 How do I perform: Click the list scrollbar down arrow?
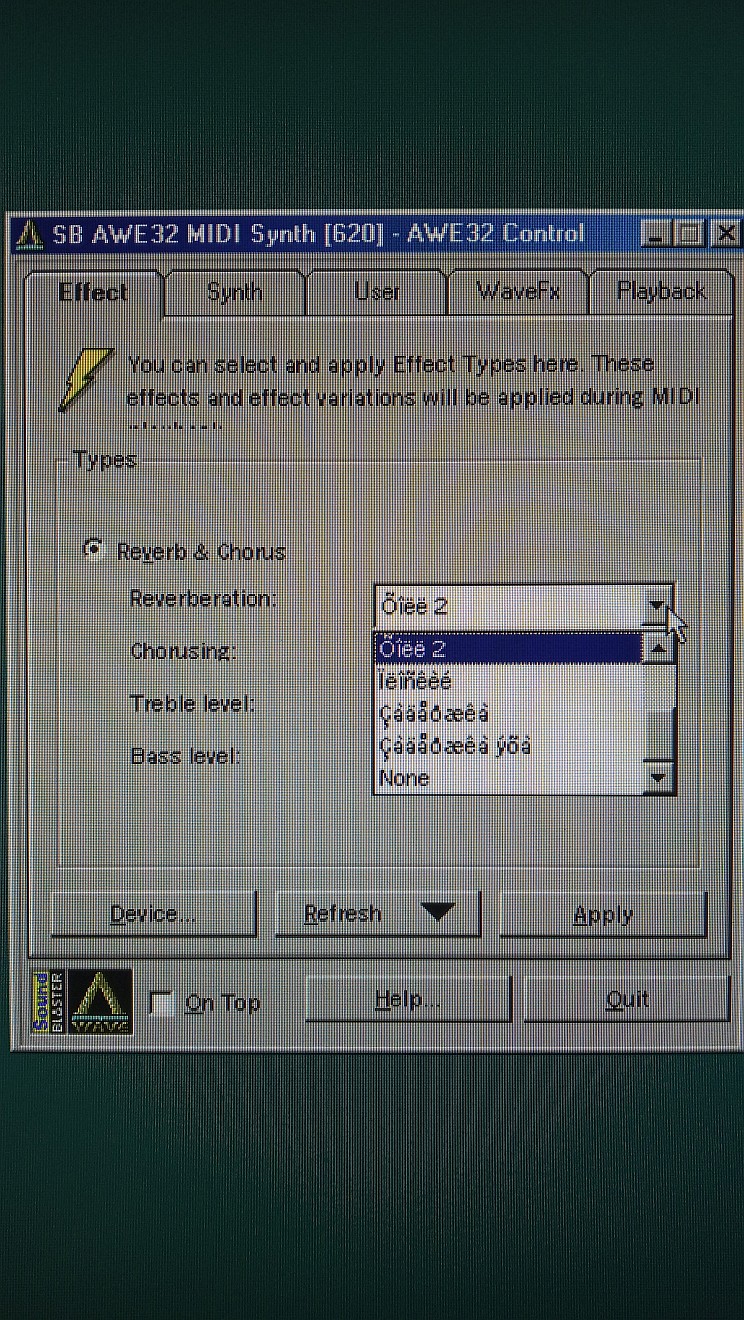pyautogui.click(x=658, y=778)
